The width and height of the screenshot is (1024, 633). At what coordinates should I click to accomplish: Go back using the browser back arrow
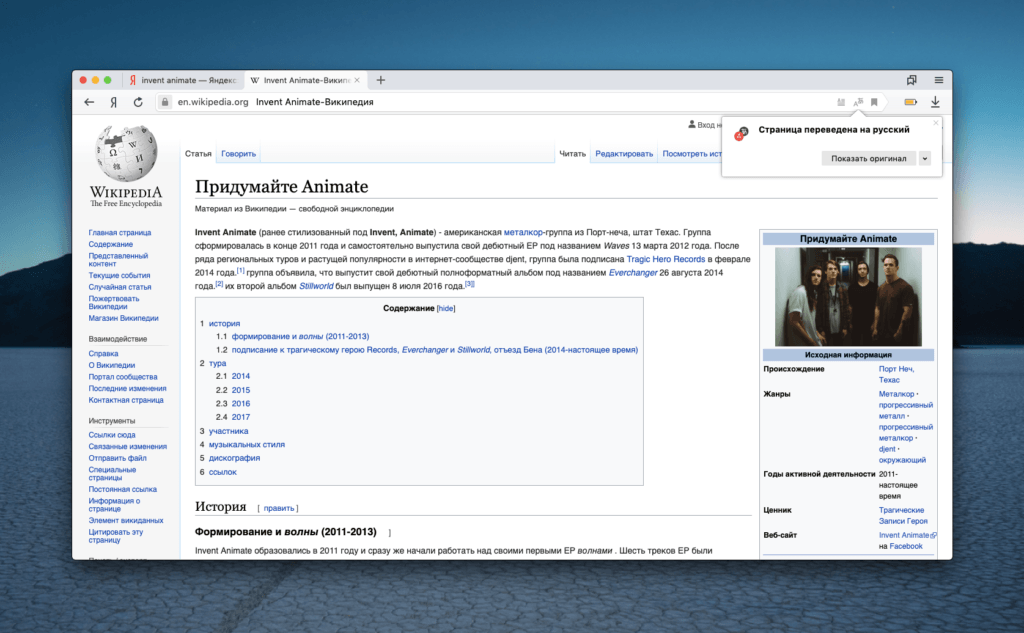click(89, 102)
